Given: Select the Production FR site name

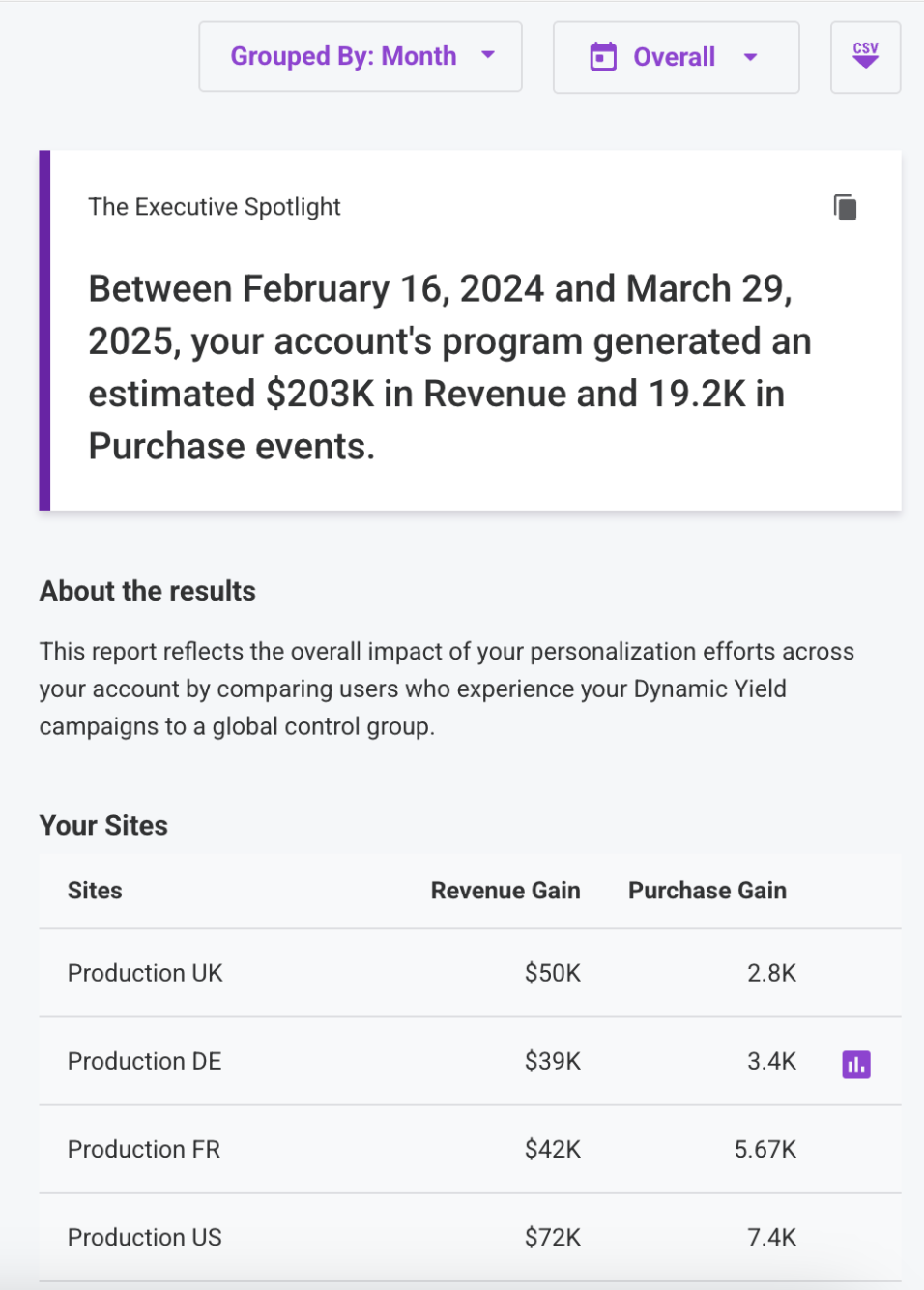Looking at the screenshot, I should (x=144, y=1149).
